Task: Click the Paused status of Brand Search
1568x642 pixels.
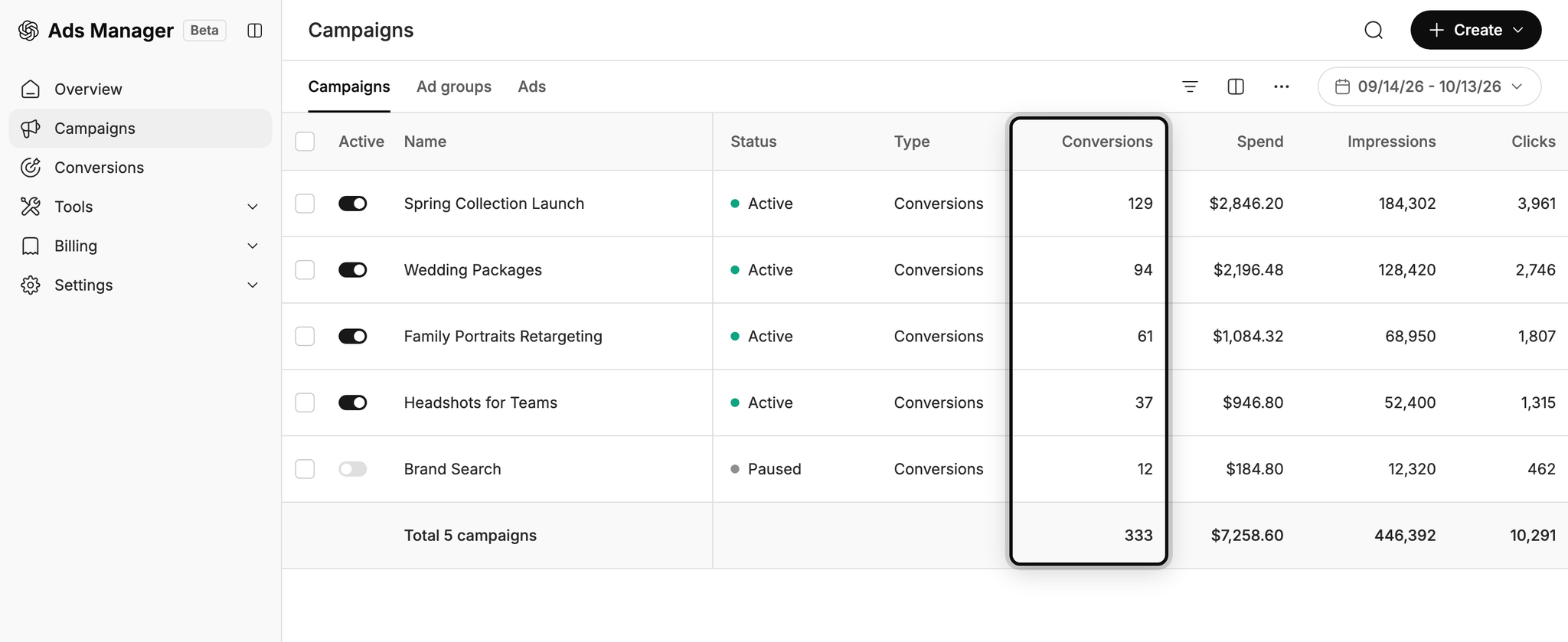Action: [x=766, y=469]
